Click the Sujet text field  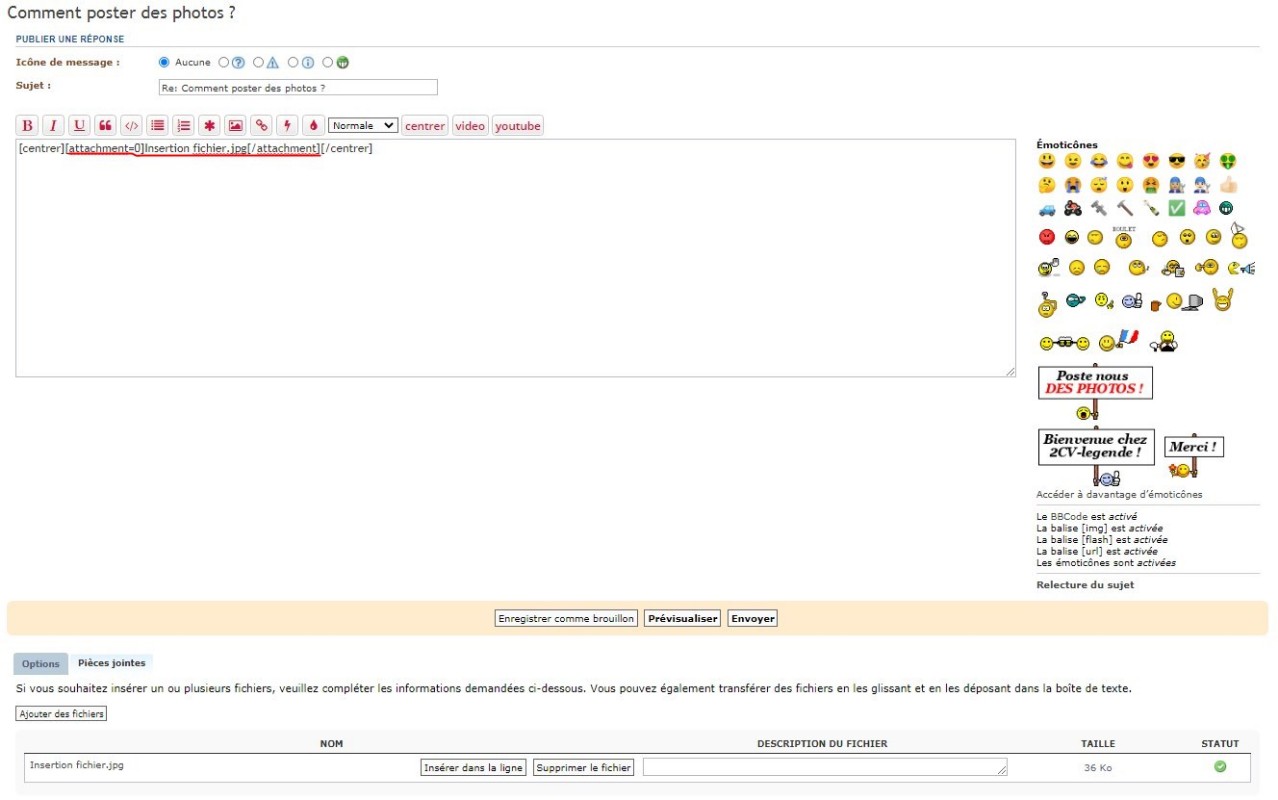(298, 88)
